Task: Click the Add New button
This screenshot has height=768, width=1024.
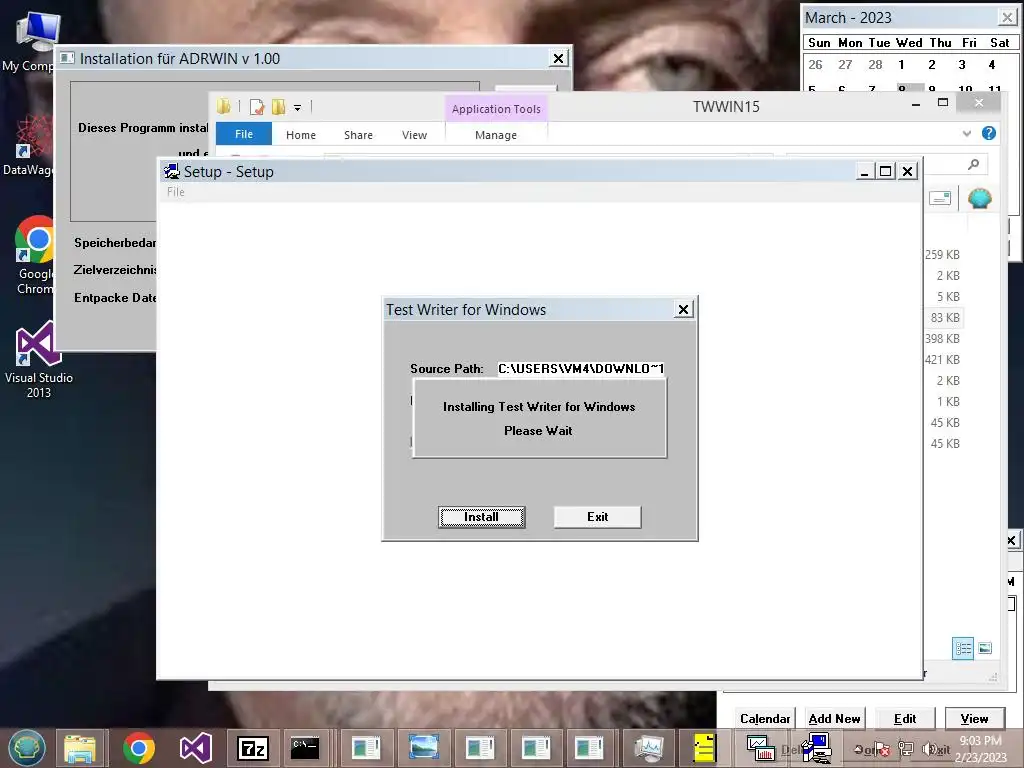Action: click(x=834, y=718)
